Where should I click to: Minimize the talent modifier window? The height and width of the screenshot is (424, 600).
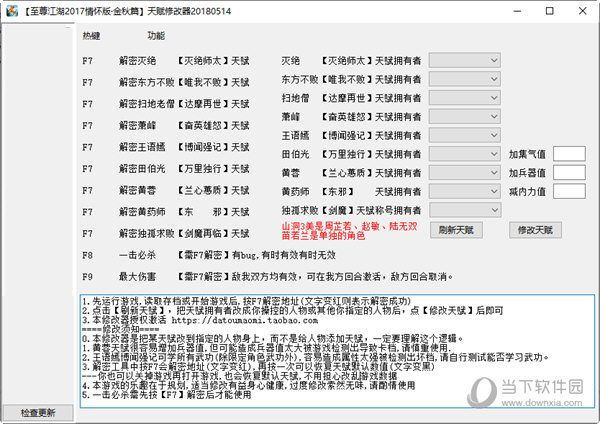click(517, 11)
